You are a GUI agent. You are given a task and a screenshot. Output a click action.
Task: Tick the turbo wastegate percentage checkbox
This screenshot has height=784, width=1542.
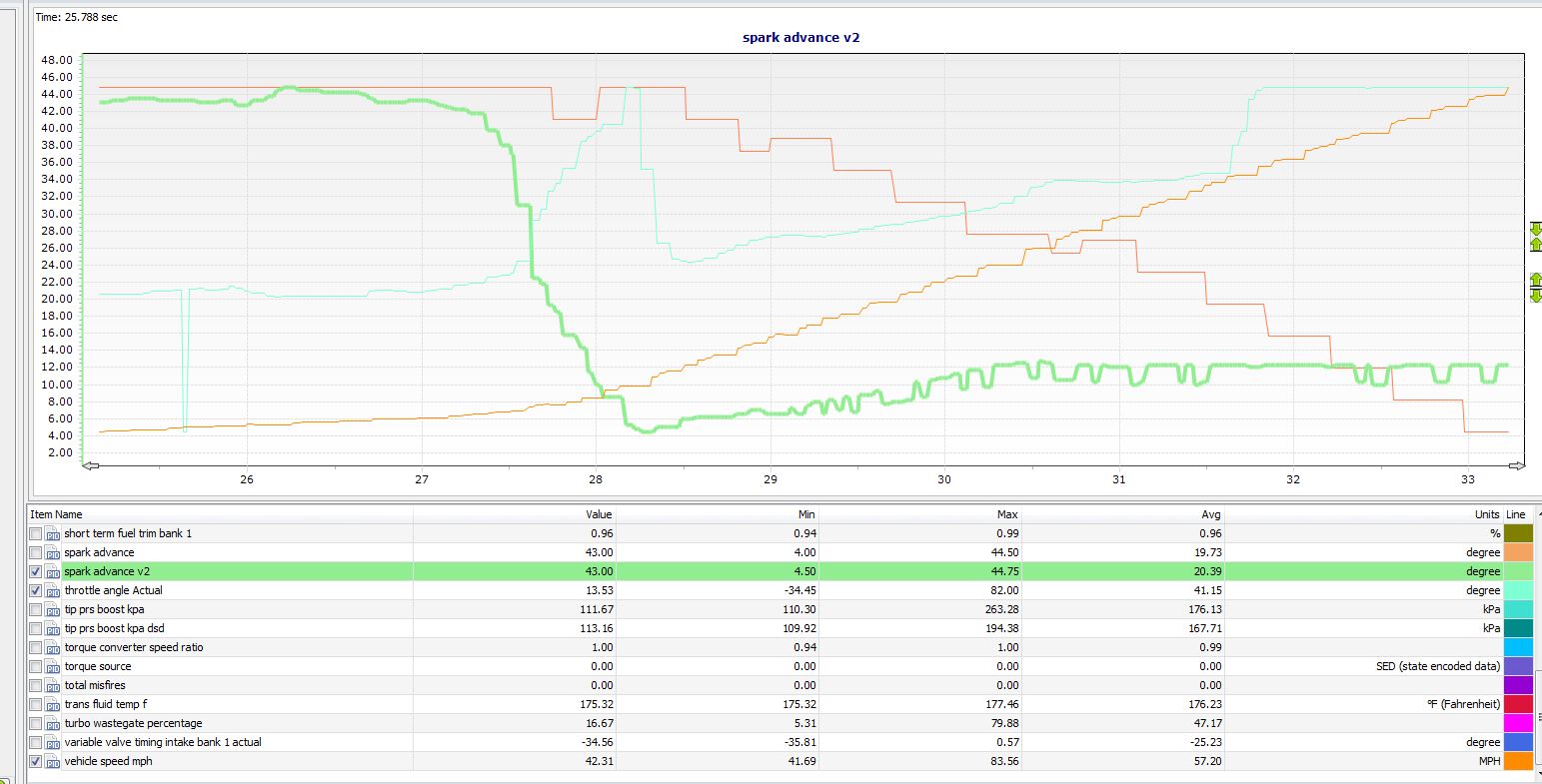click(36, 723)
